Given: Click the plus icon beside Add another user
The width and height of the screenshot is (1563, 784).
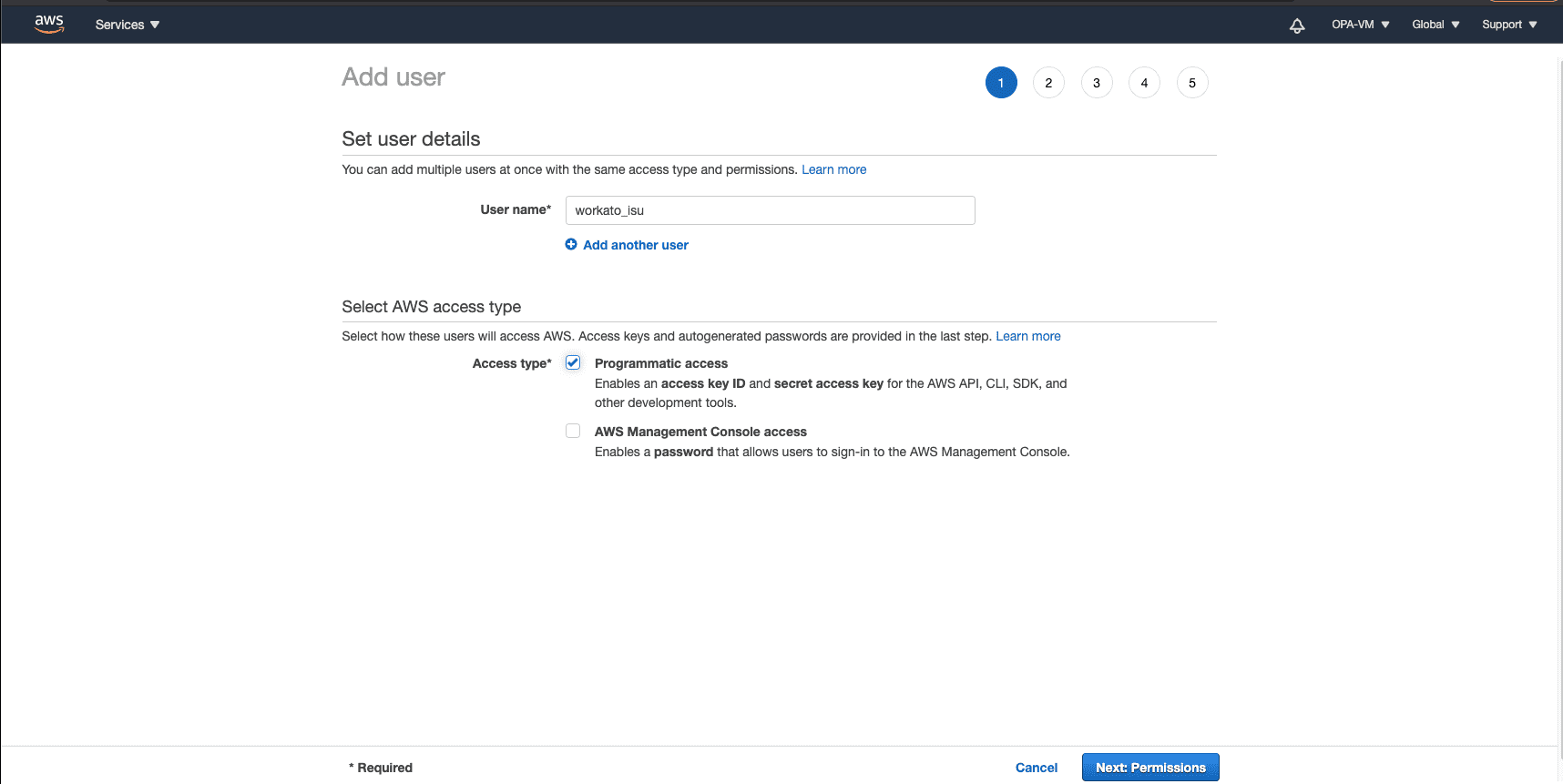Looking at the screenshot, I should (x=571, y=244).
